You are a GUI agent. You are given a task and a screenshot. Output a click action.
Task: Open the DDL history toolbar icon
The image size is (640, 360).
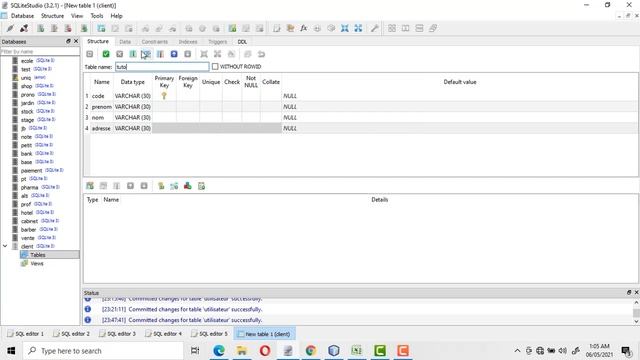point(290,28)
